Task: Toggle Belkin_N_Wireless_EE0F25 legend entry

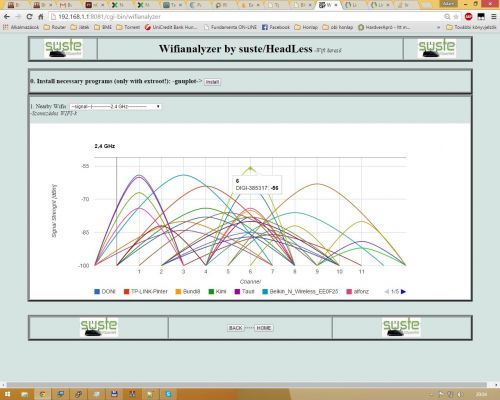Action: [x=300, y=292]
